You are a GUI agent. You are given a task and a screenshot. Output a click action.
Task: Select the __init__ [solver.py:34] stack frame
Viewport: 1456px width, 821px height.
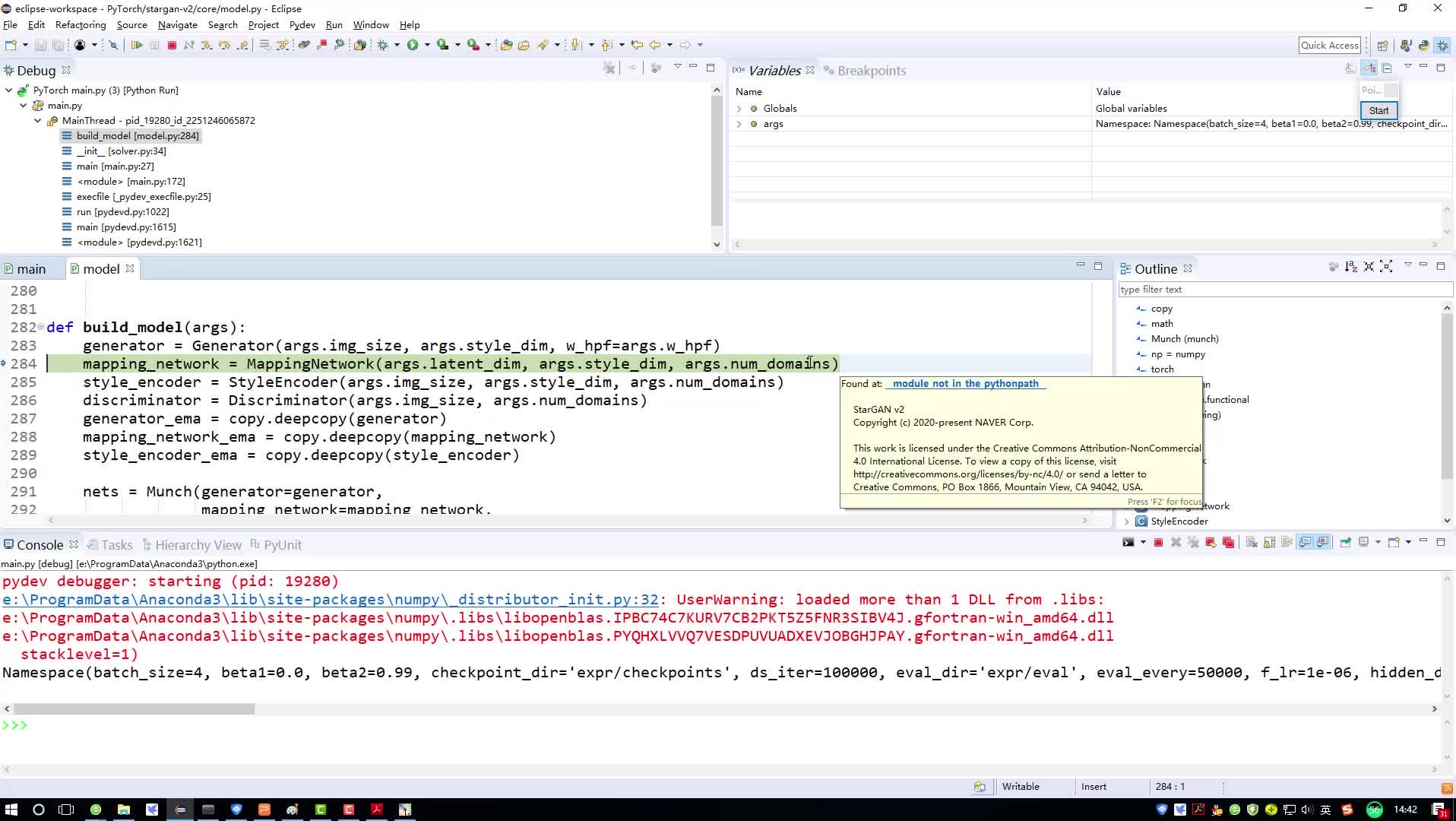point(114,151)
